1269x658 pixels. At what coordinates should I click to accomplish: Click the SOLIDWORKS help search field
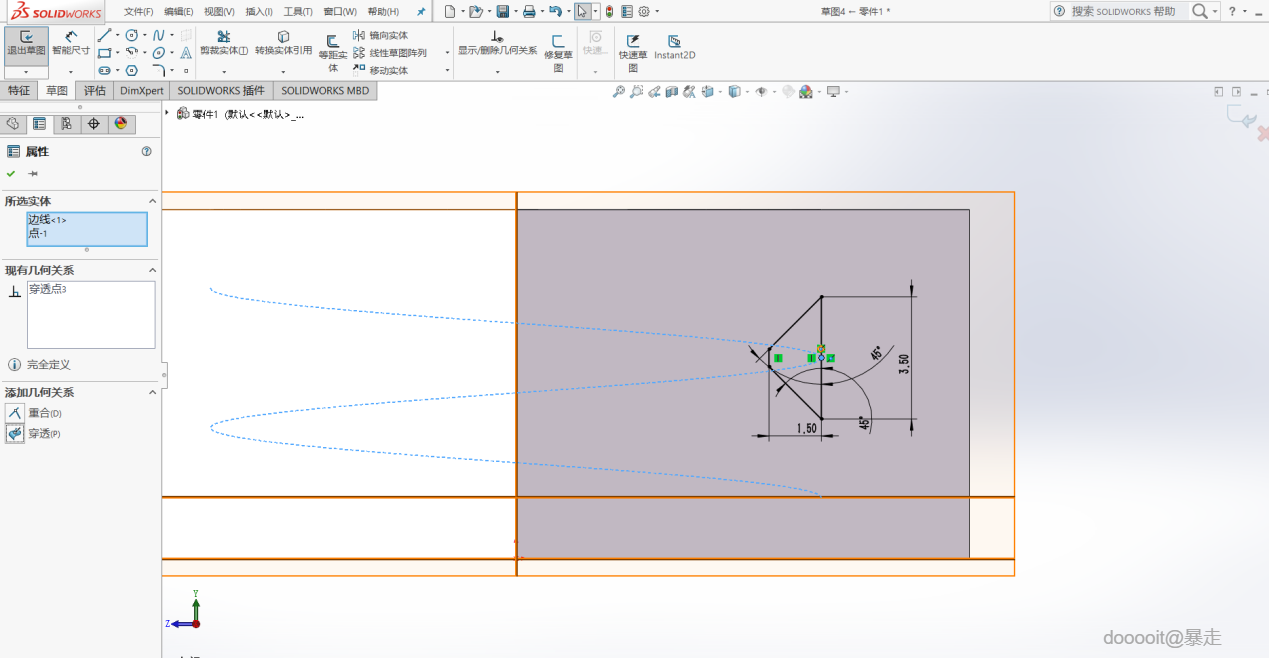pos(1125,11)
